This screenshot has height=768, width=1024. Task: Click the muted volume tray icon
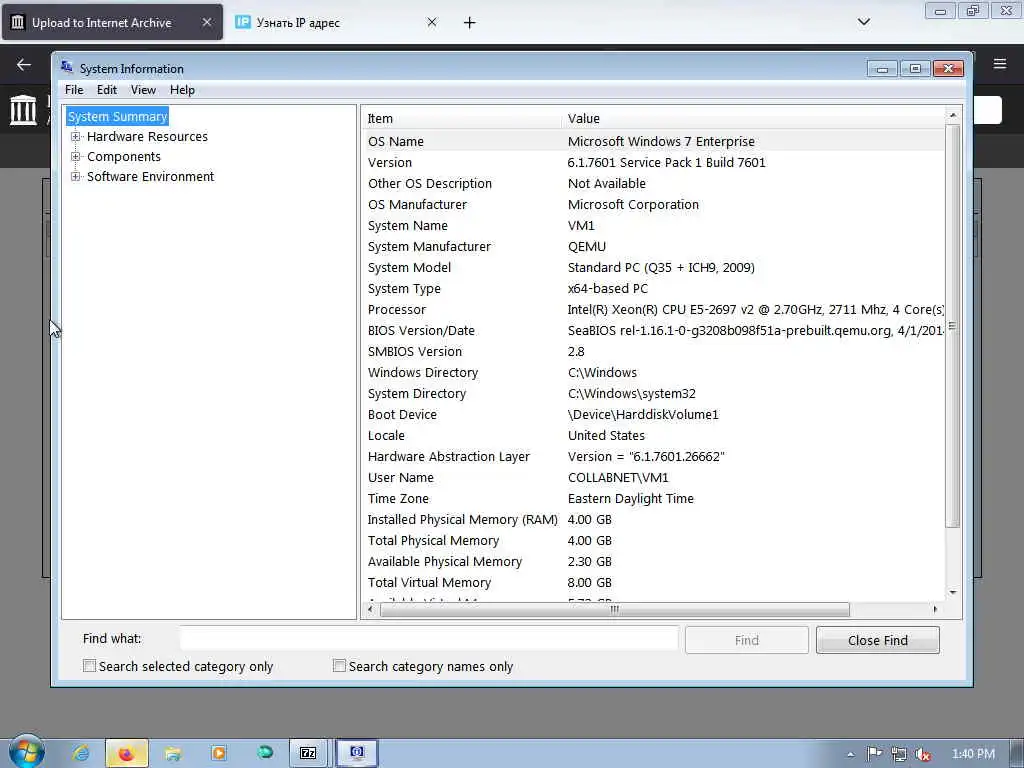[923, 754]
